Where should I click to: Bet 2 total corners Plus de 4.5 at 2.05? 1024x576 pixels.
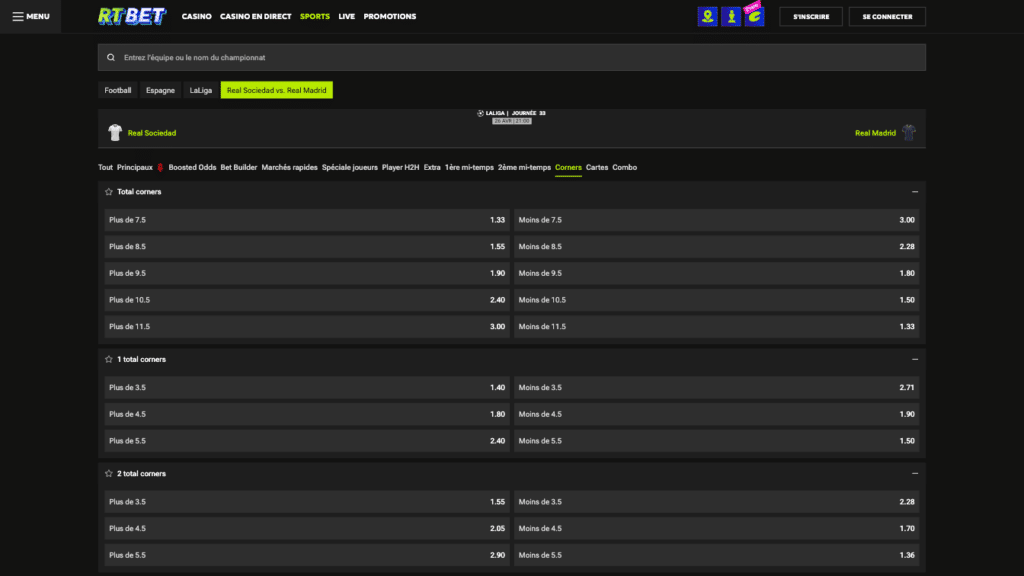[307, 529]
